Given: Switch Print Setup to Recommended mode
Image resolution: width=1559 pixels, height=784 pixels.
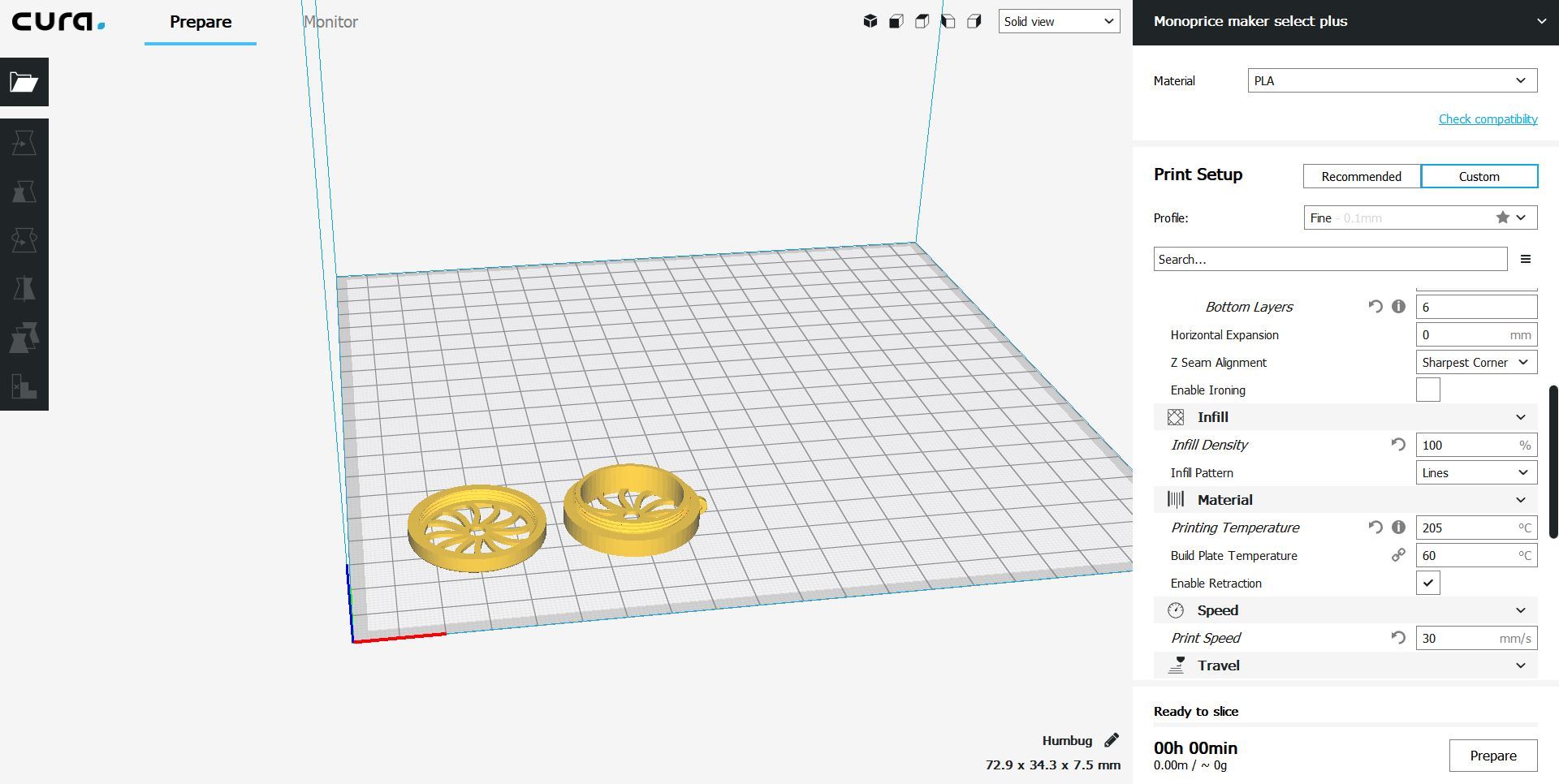Looking at the screenshot, I should pyautogui.click(x=1362, y=176).
